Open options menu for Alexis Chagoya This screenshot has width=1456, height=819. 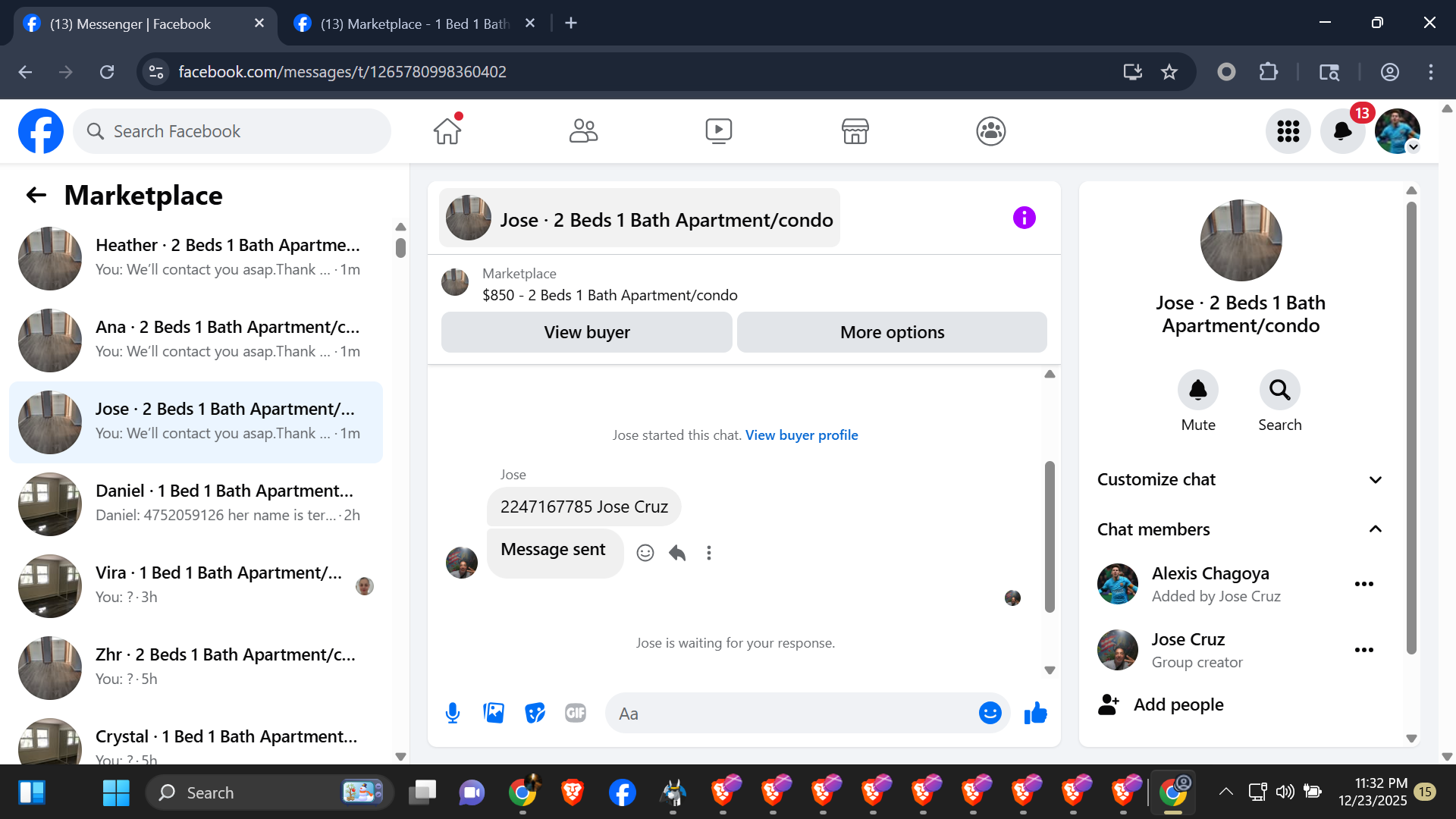[1363, 584]
